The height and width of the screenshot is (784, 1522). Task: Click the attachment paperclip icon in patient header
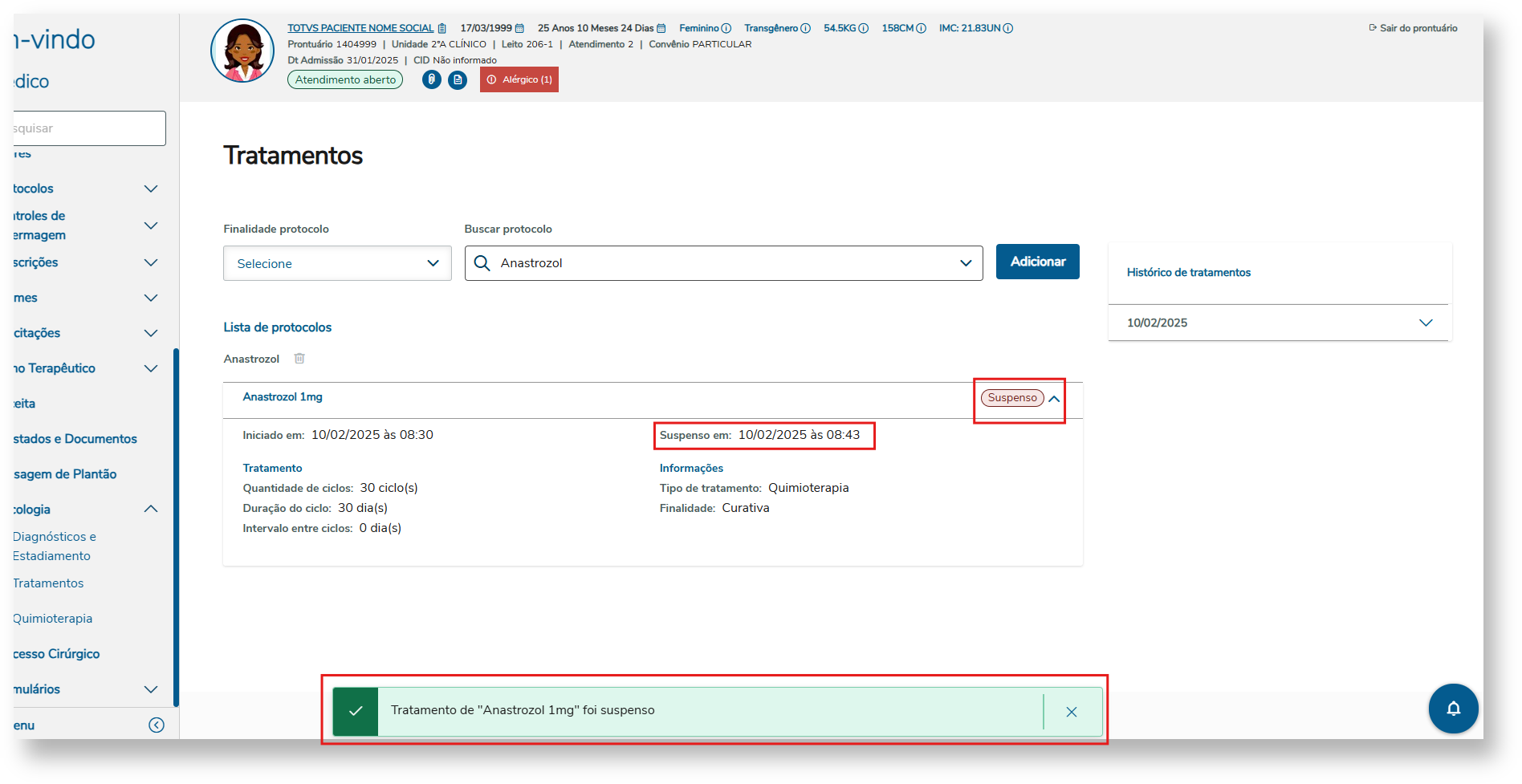pyautogui.click(x=432, y=79)
